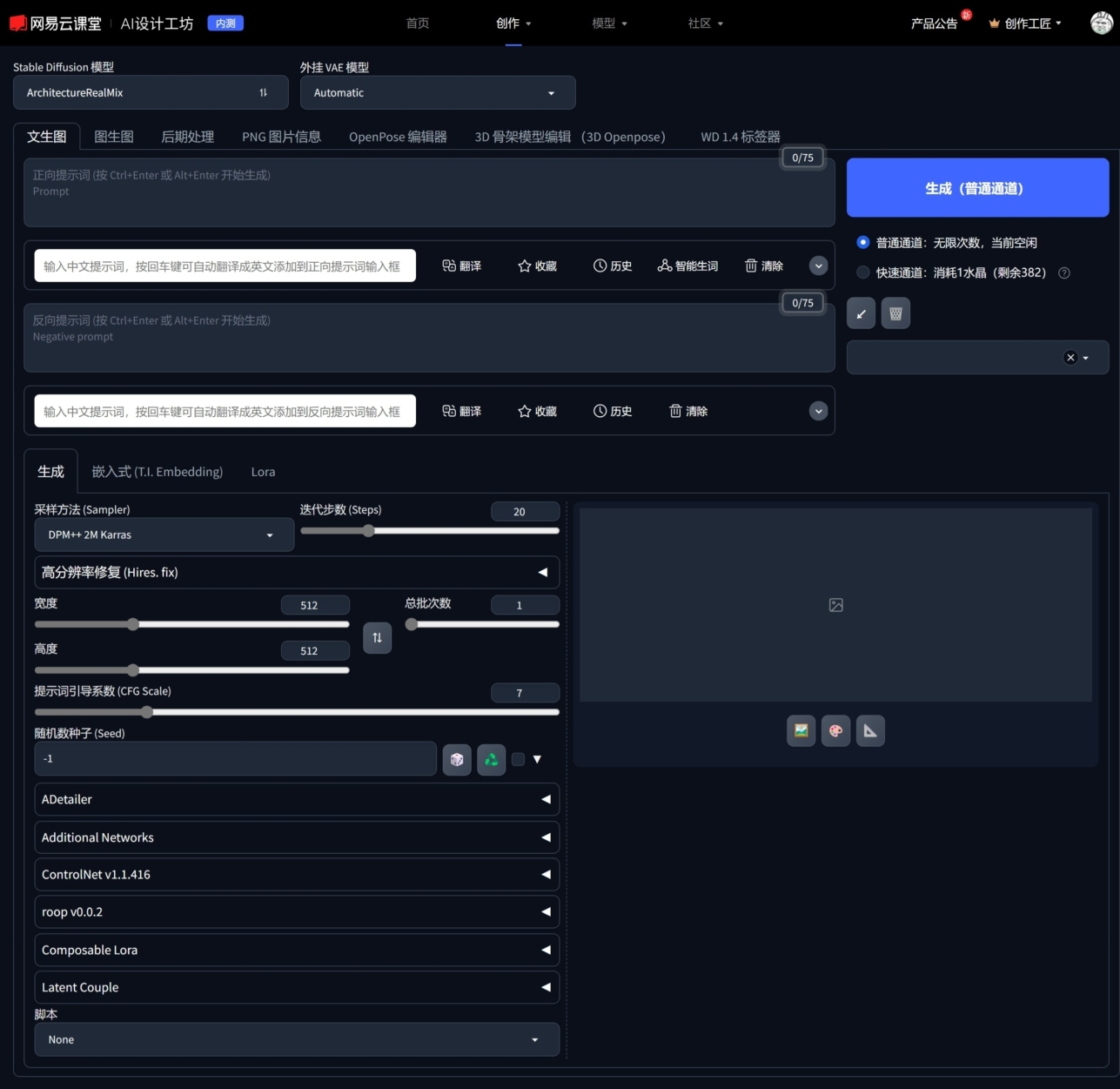The height and width of the screenshot is (1089, 1120).
Task: Click 清除 trash for negative prompt
Action: coord(688,412)
